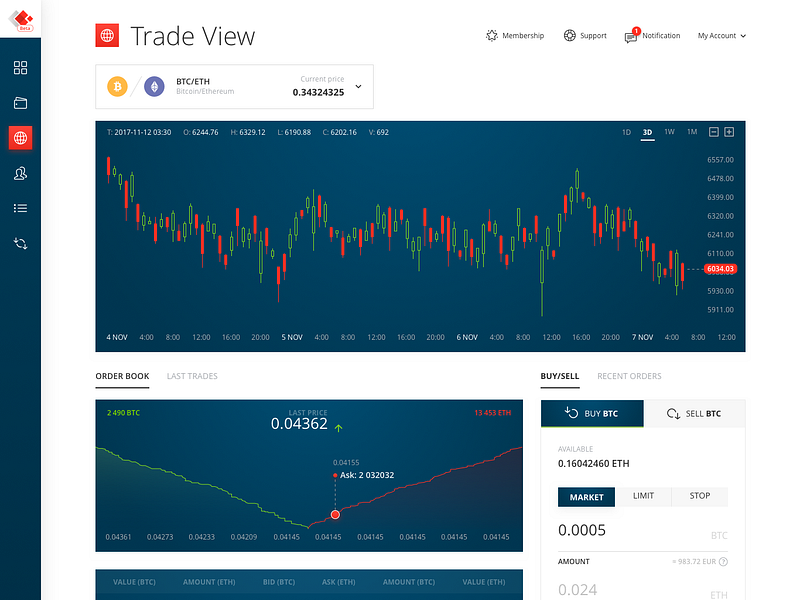Viewport: 800px width, 600px height.
Task: Expand the My Account dropdown
Action: click(721, 35)
